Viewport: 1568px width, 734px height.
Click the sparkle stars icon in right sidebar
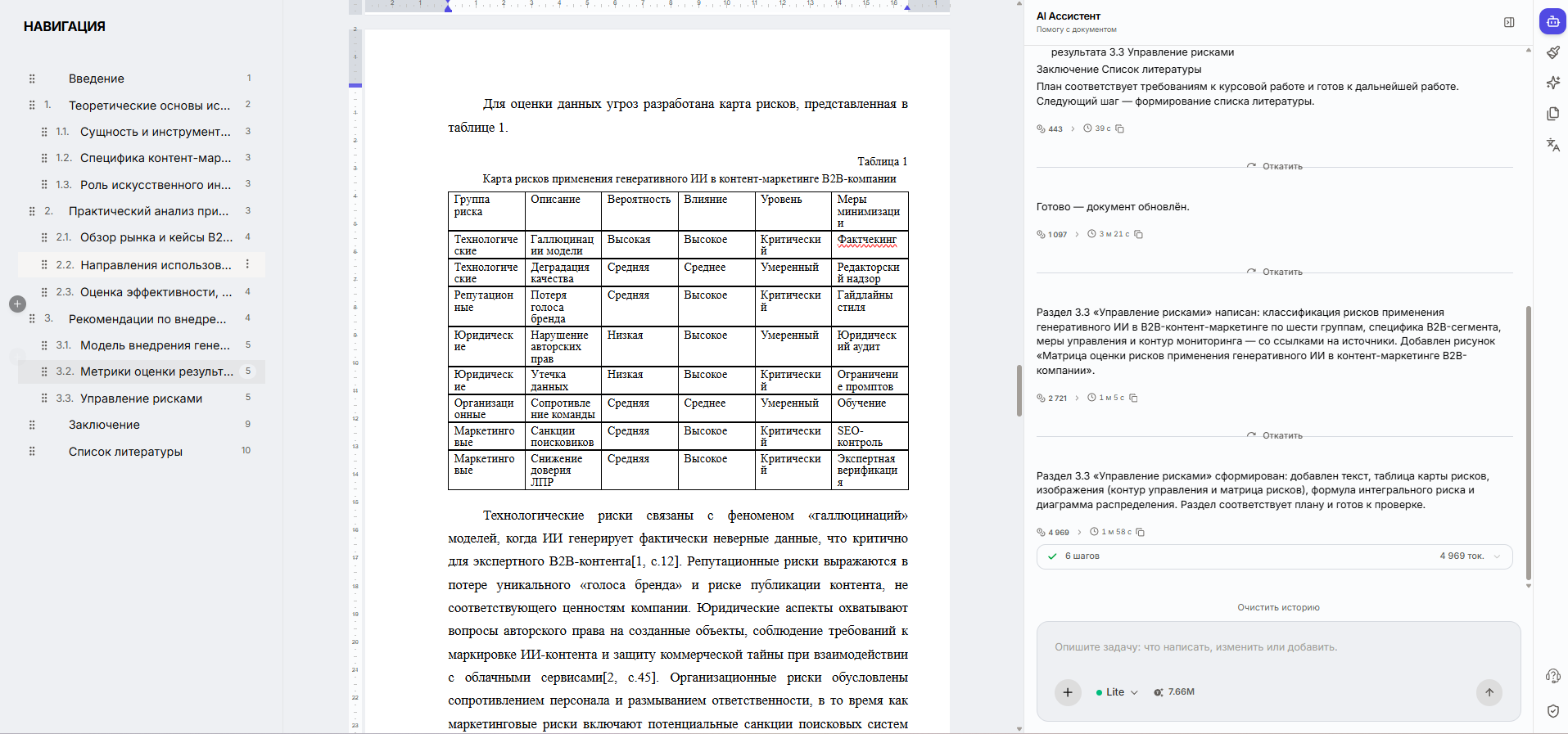(x=1552, y=83)
